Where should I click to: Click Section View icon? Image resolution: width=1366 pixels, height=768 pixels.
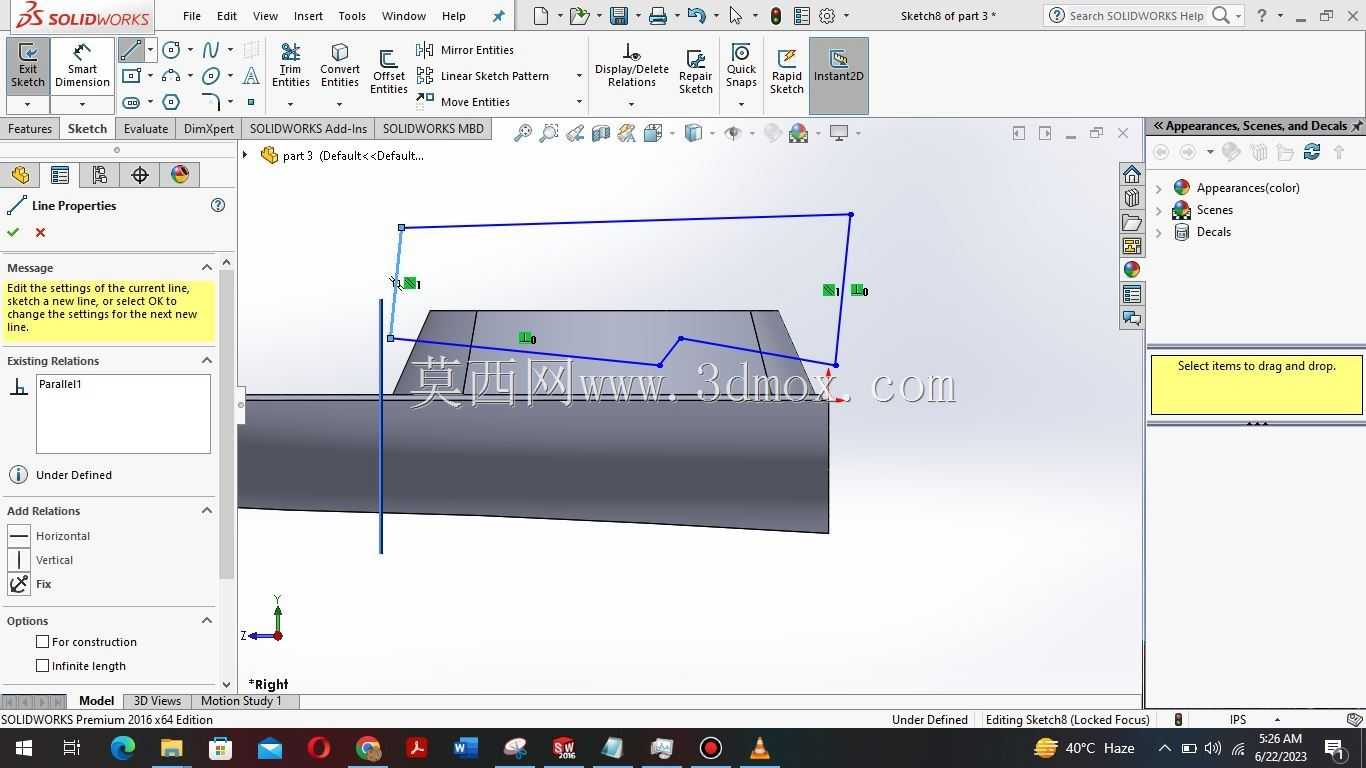pos(601,133)
